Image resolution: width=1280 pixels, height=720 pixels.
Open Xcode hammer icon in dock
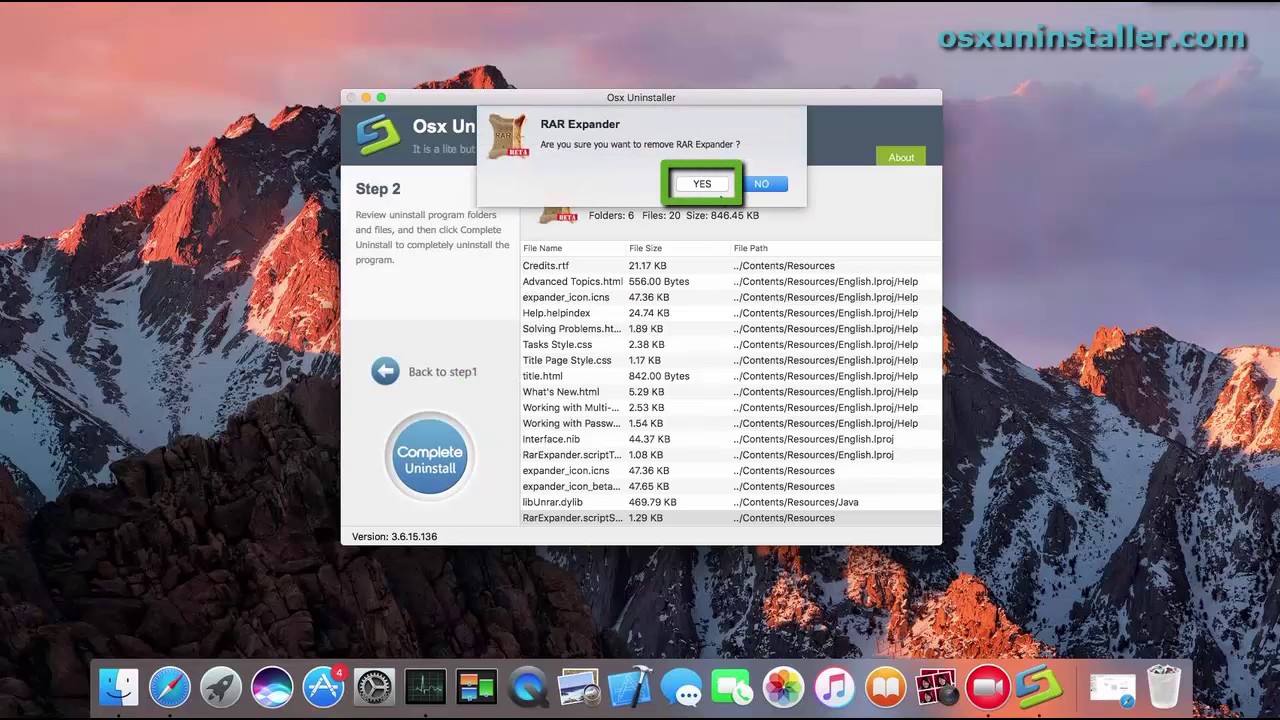[x=630, y=688]
